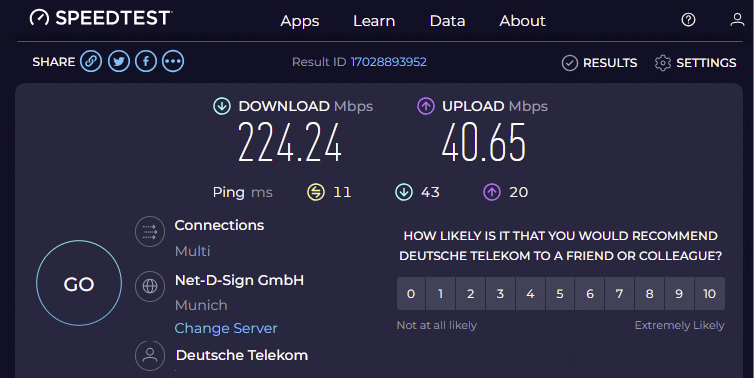
Task: Open the Apps menu
Action: pos(300,21)
